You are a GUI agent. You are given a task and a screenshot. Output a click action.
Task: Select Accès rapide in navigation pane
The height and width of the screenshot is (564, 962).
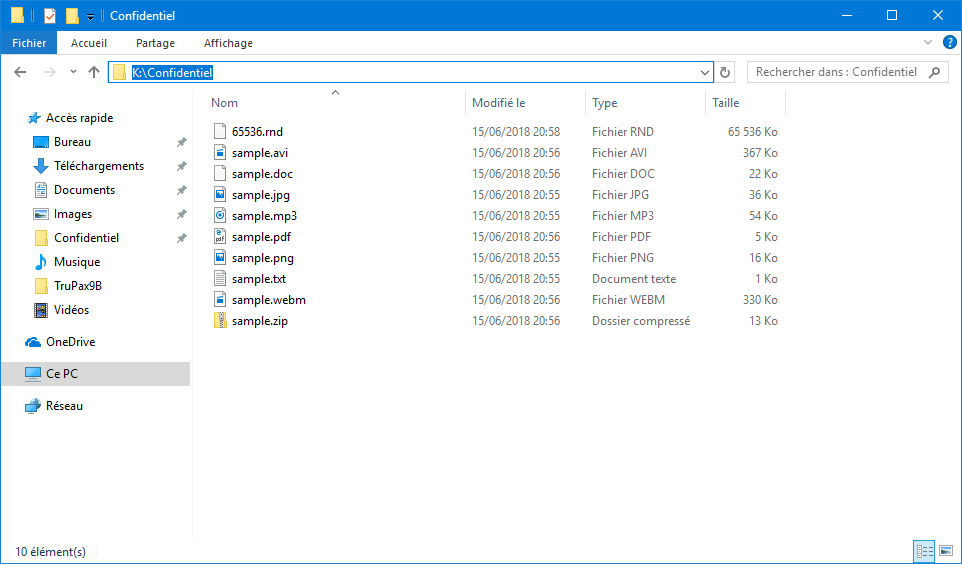pos(79,118)
